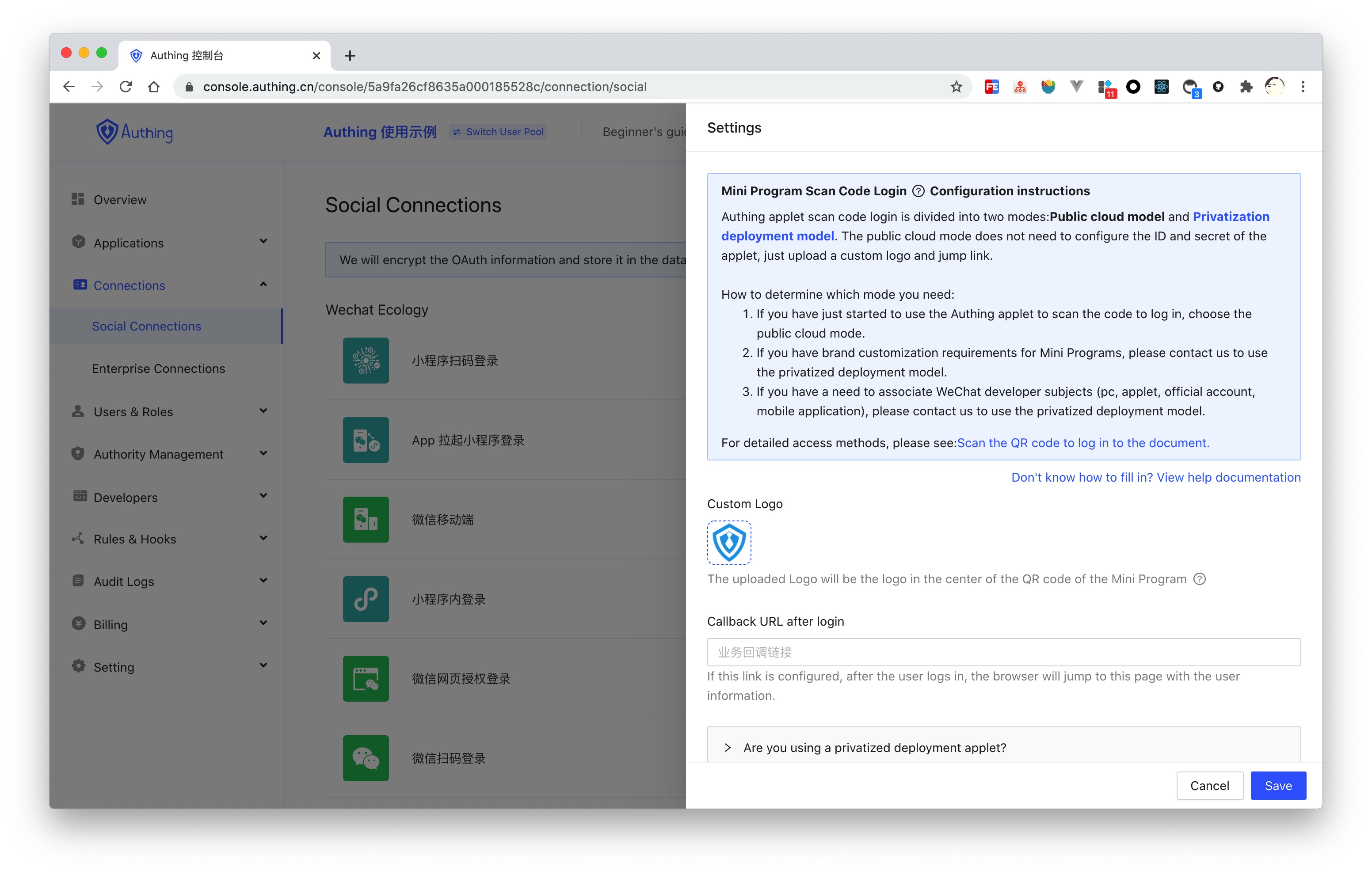
Task: Open the Chrome three-dot menu
Action: point(1303,87)
